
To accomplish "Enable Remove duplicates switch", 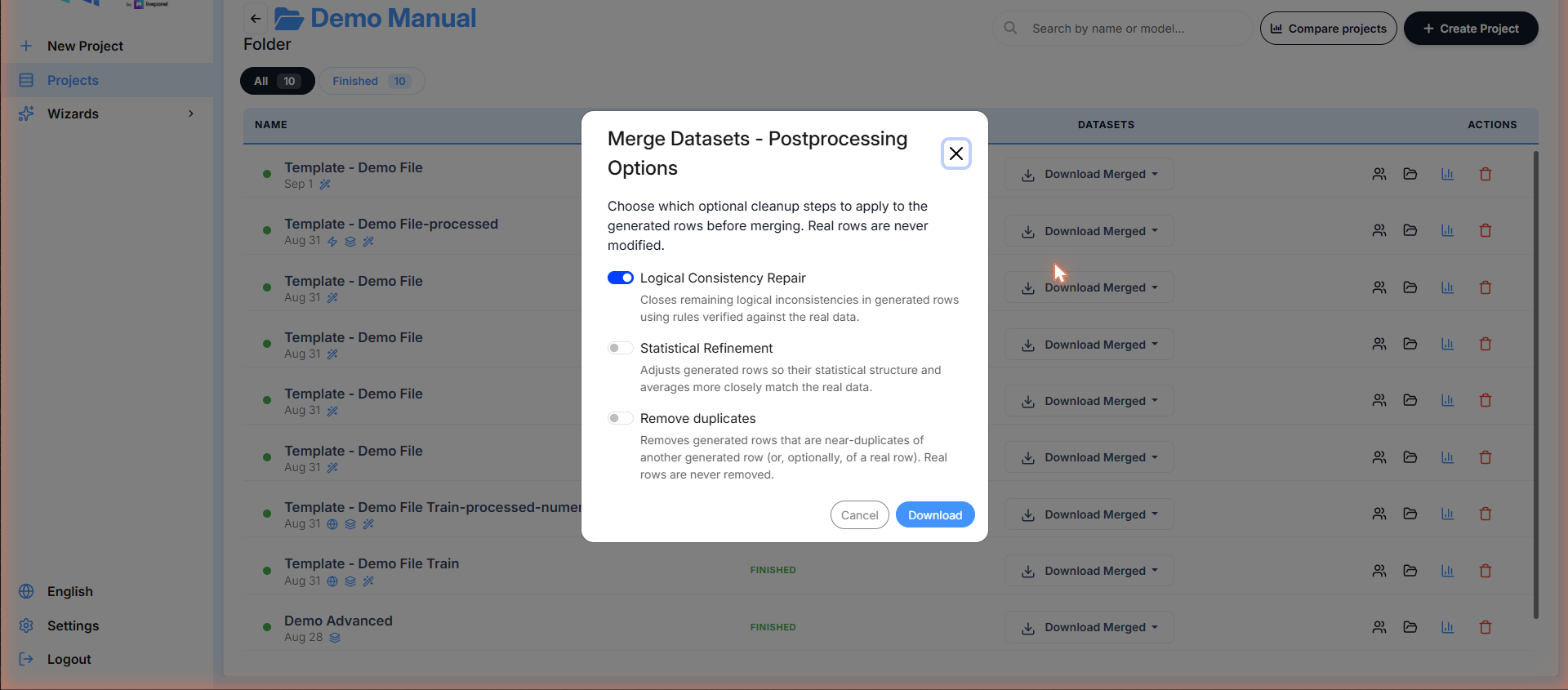I will click(x=621, y=418).
